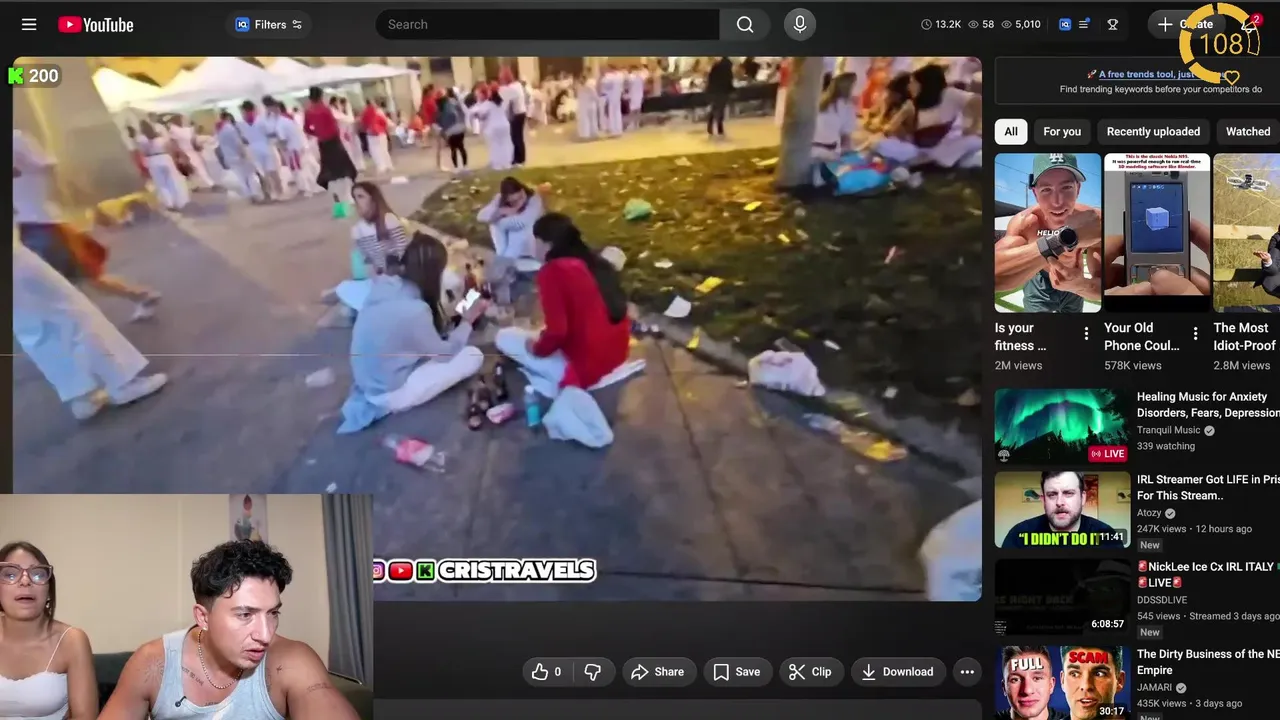Image resolution: width=1280 pixels, height=720 pixels.
Task: Click the Create button
Action: (x=1185, y=25)
